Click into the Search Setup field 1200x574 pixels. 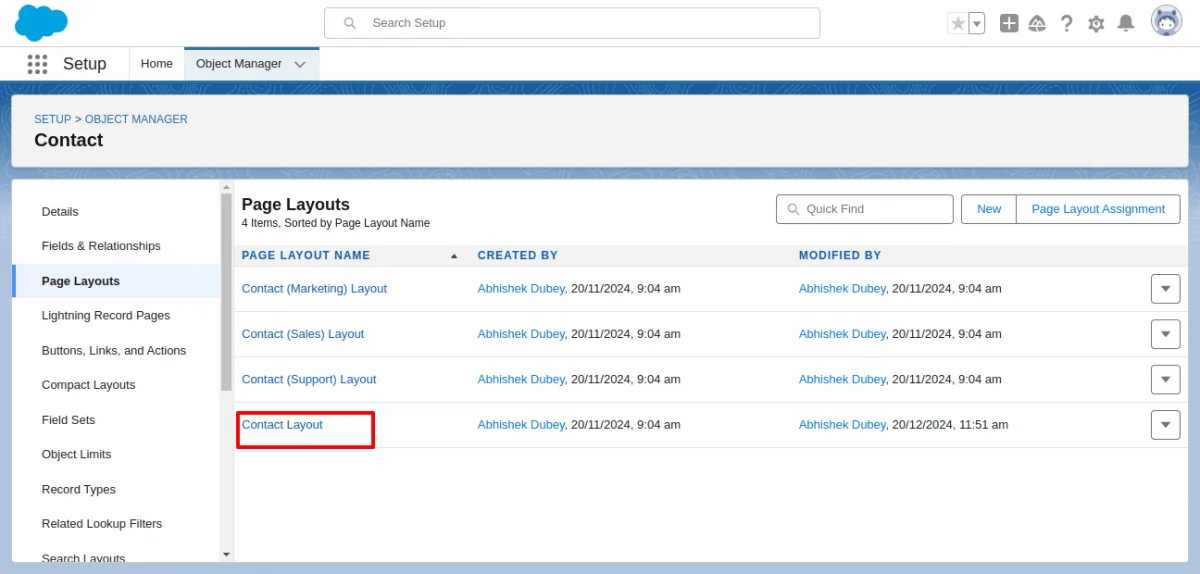click(572, 23)
